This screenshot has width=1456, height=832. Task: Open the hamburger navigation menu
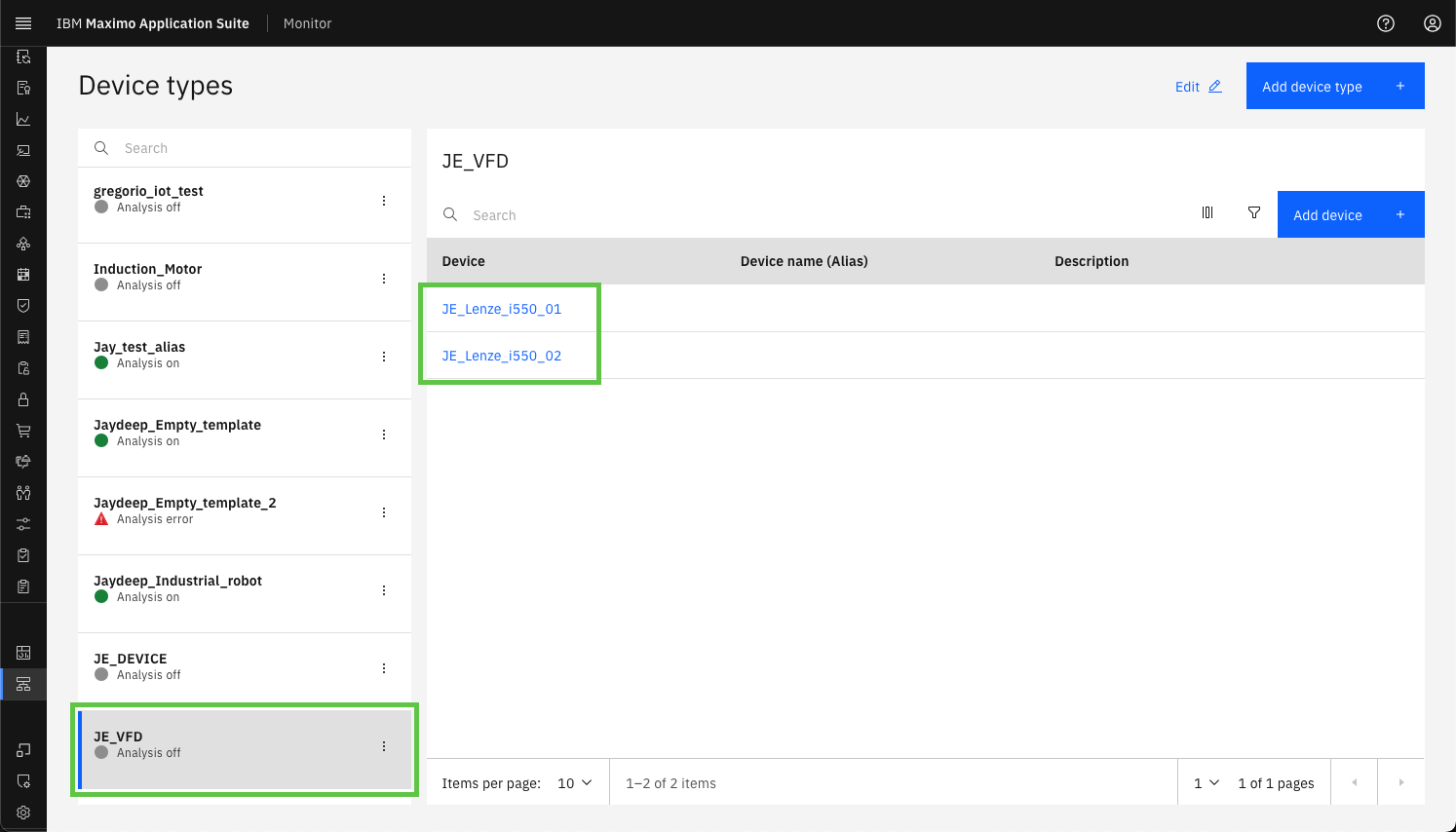[x=23, y=23]
